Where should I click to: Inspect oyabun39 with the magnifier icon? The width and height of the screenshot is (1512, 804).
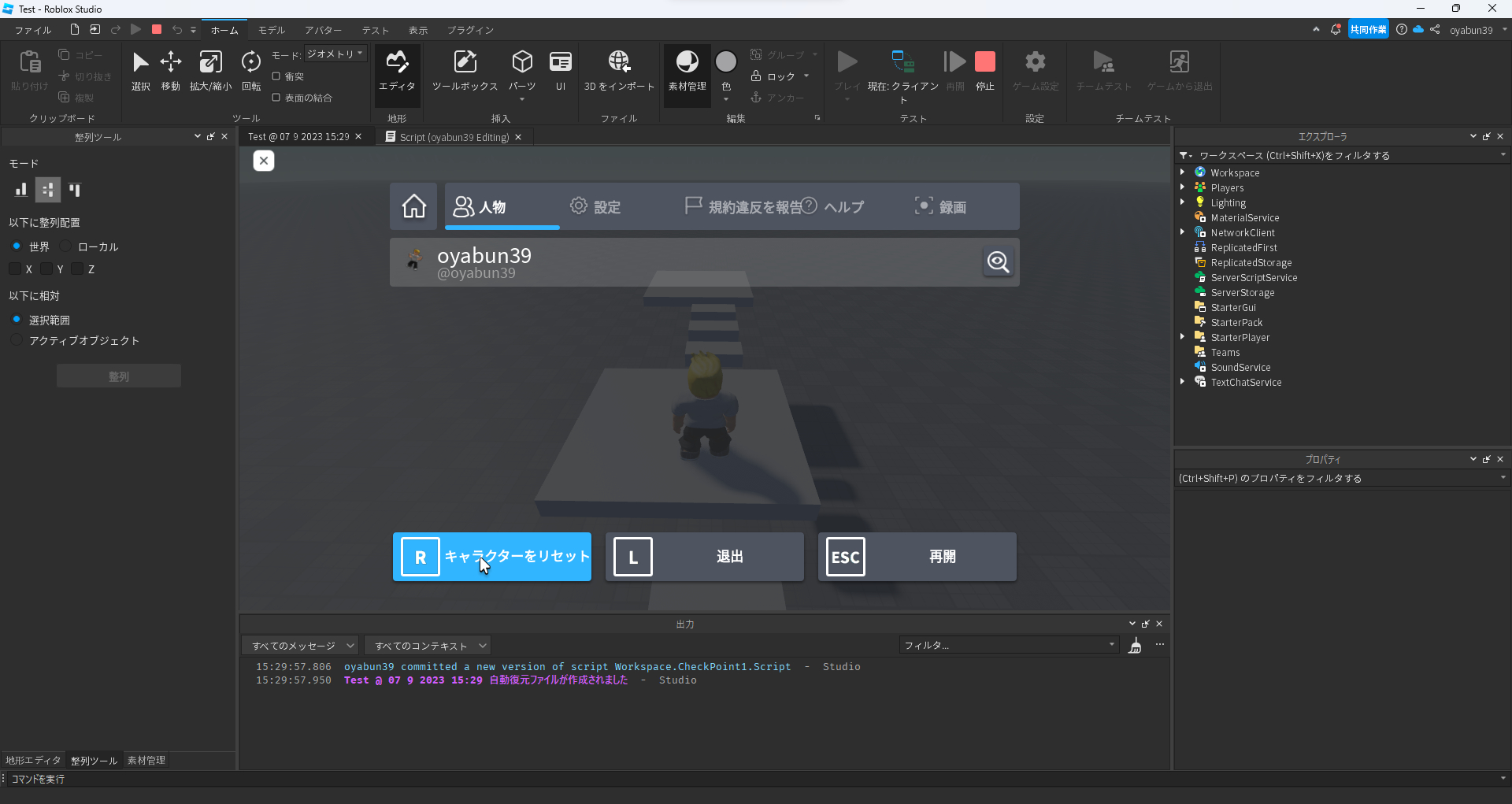(x=998, y=261)
